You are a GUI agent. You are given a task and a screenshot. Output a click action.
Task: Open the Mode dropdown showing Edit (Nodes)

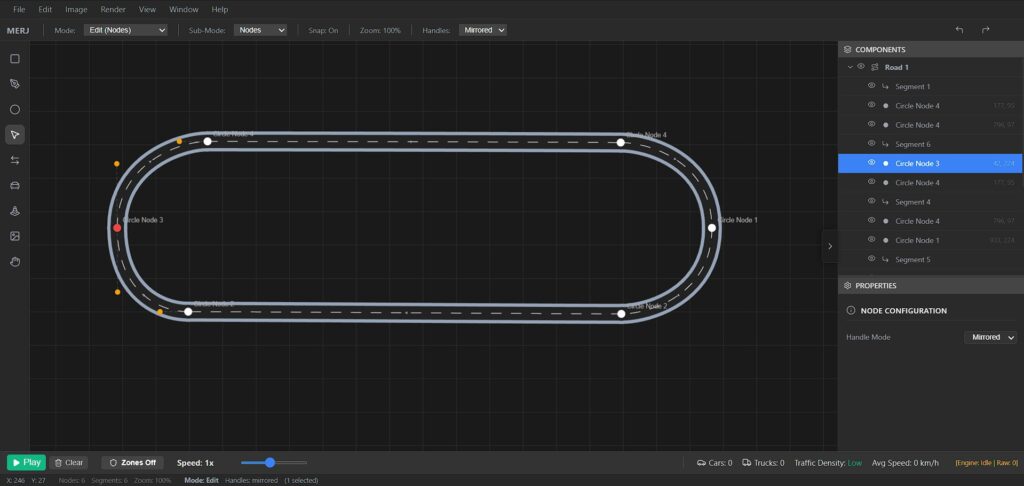125,30
